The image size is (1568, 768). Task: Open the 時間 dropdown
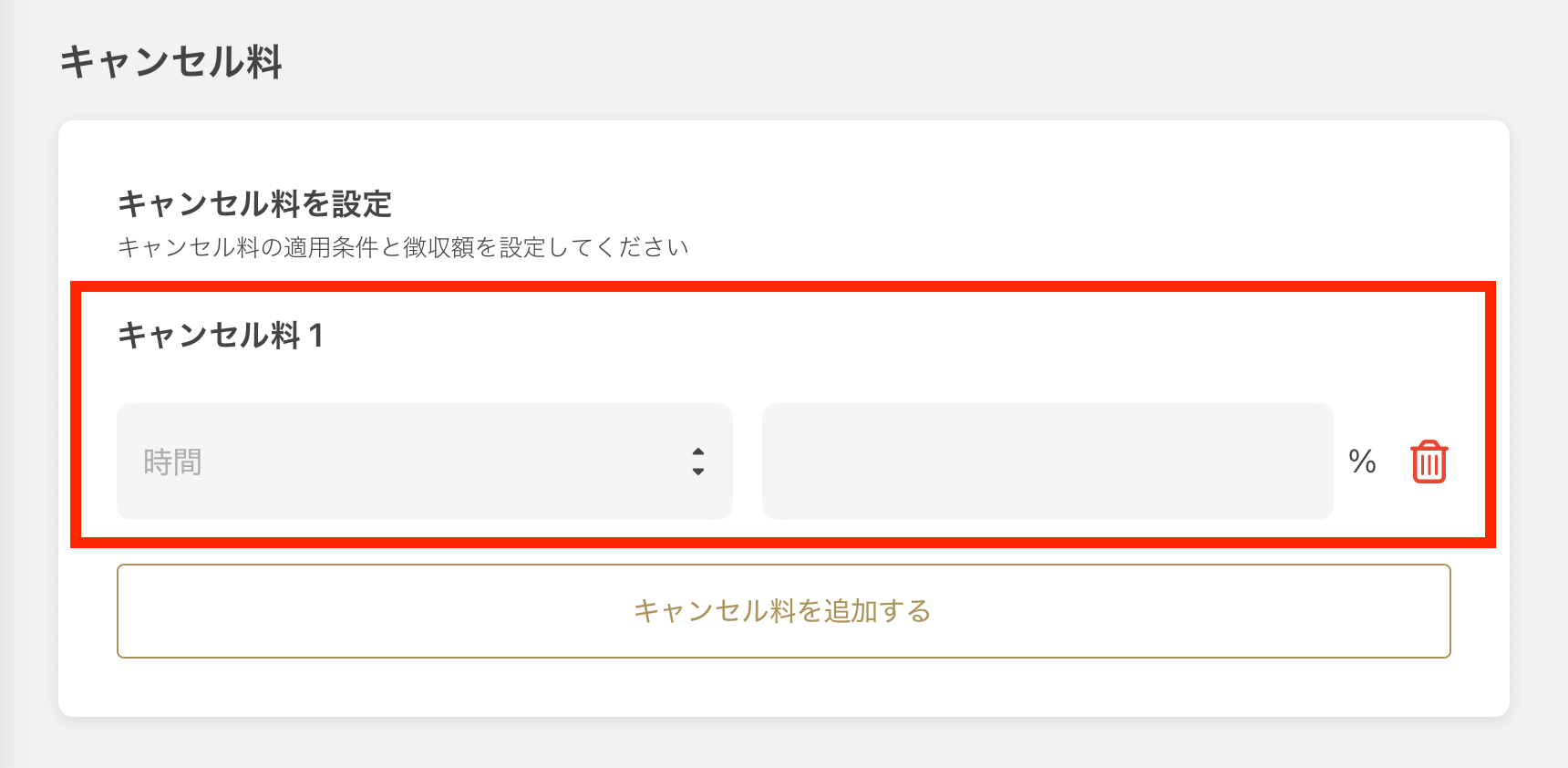(x=424, y=462)
